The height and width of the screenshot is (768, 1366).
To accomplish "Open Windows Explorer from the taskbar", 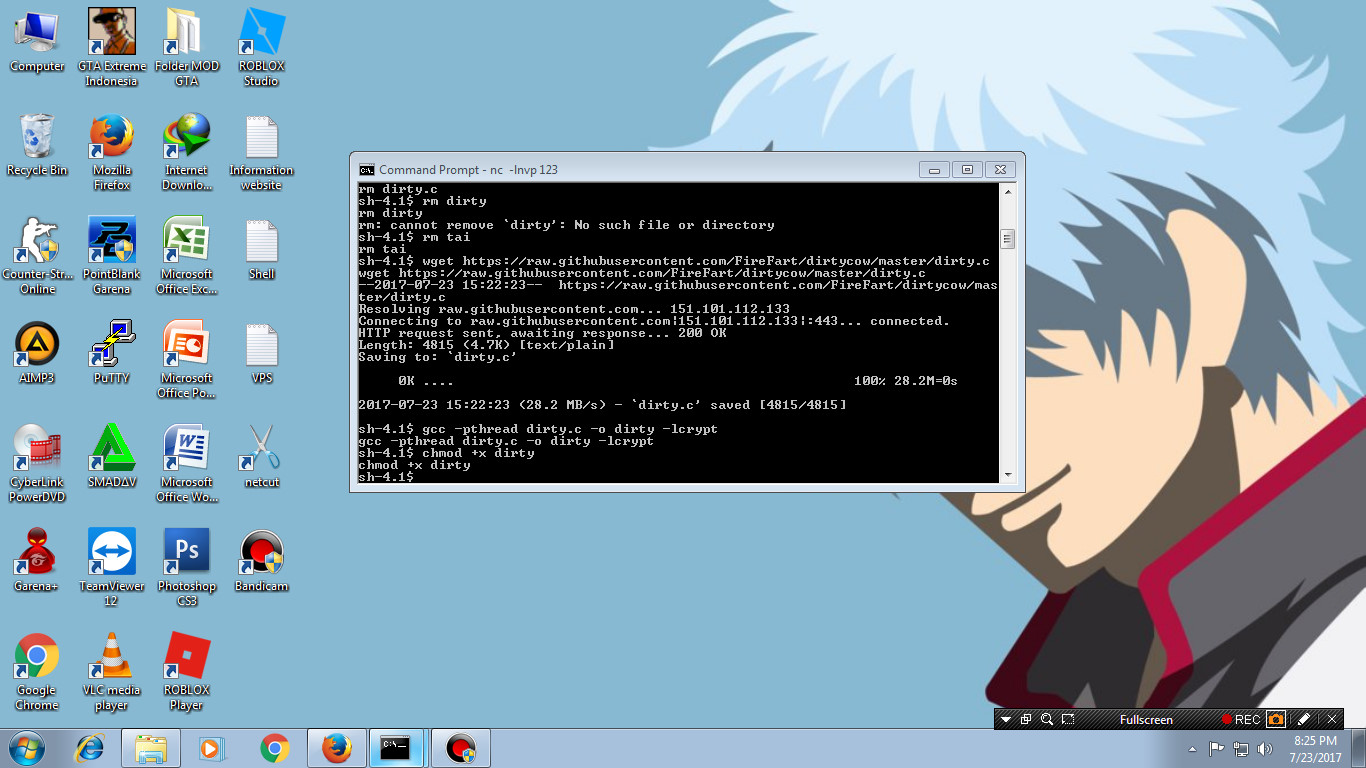I will (x=151, y=748).
